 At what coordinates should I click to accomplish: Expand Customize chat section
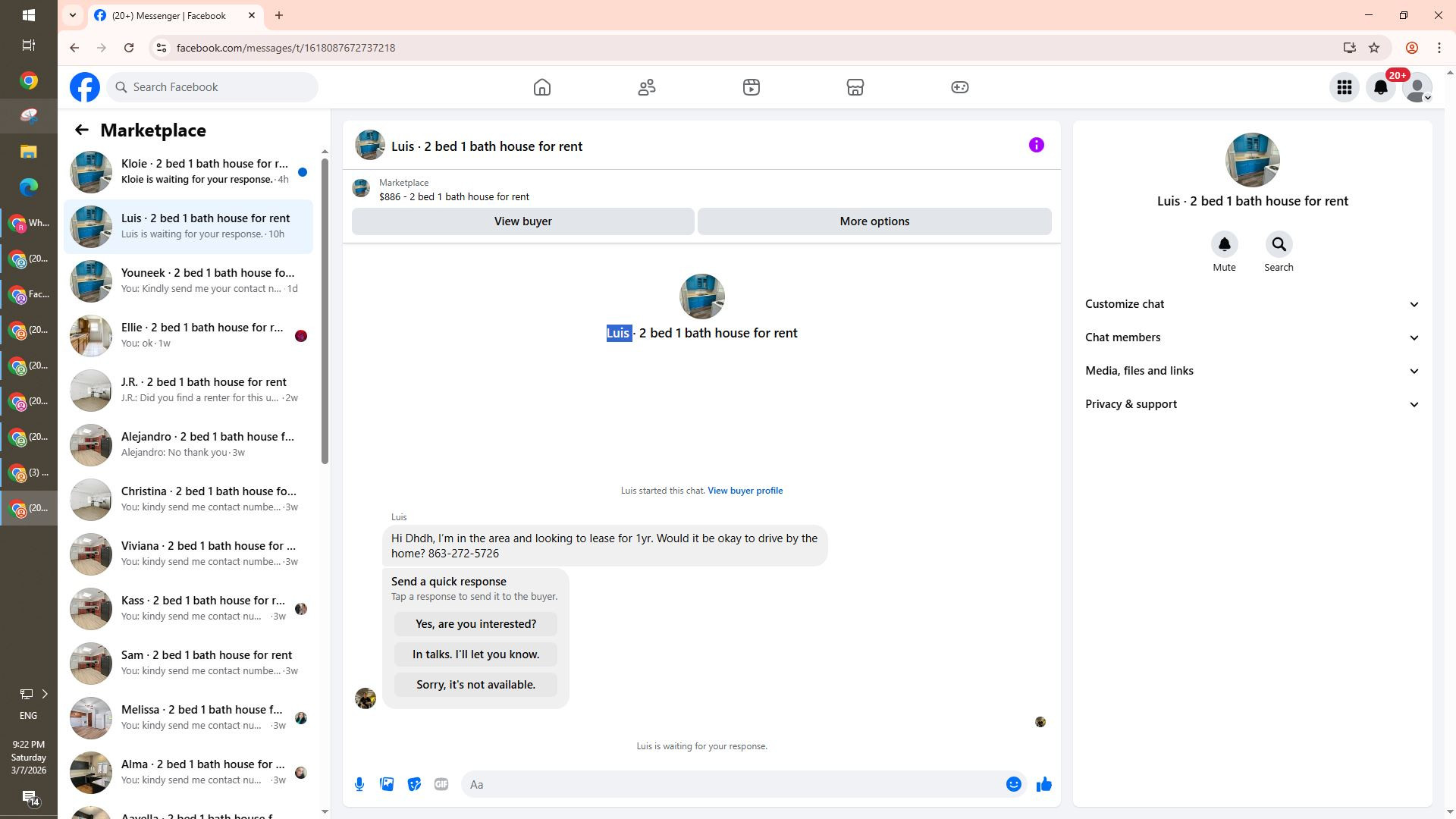click(1252, 304)
